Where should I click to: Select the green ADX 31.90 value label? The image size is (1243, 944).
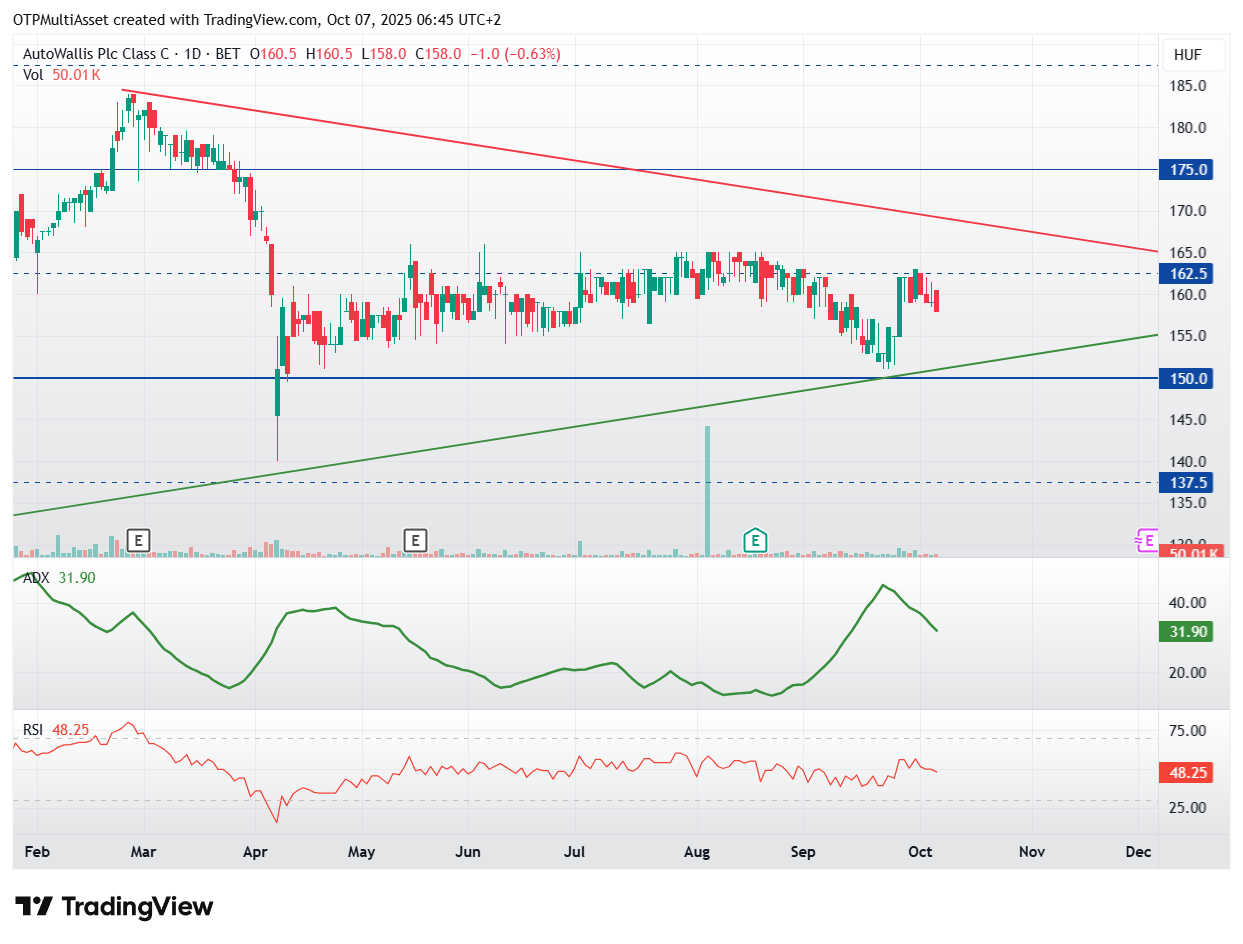pos(1184,631)
